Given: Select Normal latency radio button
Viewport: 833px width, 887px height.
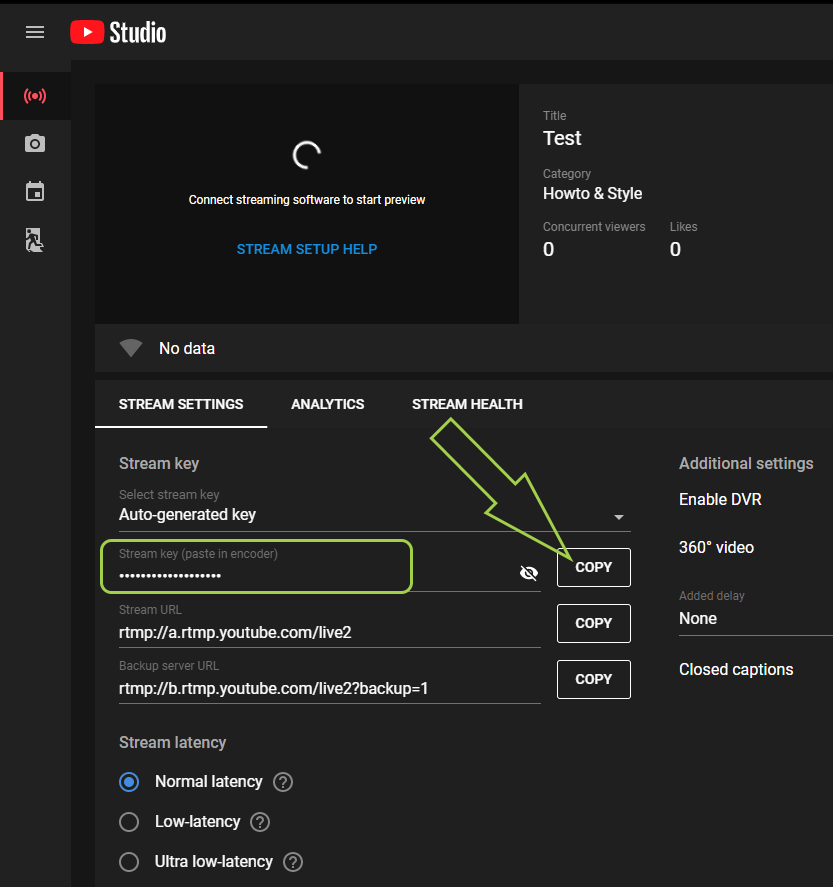Looking at the screenshot, I should click(129, 782).
